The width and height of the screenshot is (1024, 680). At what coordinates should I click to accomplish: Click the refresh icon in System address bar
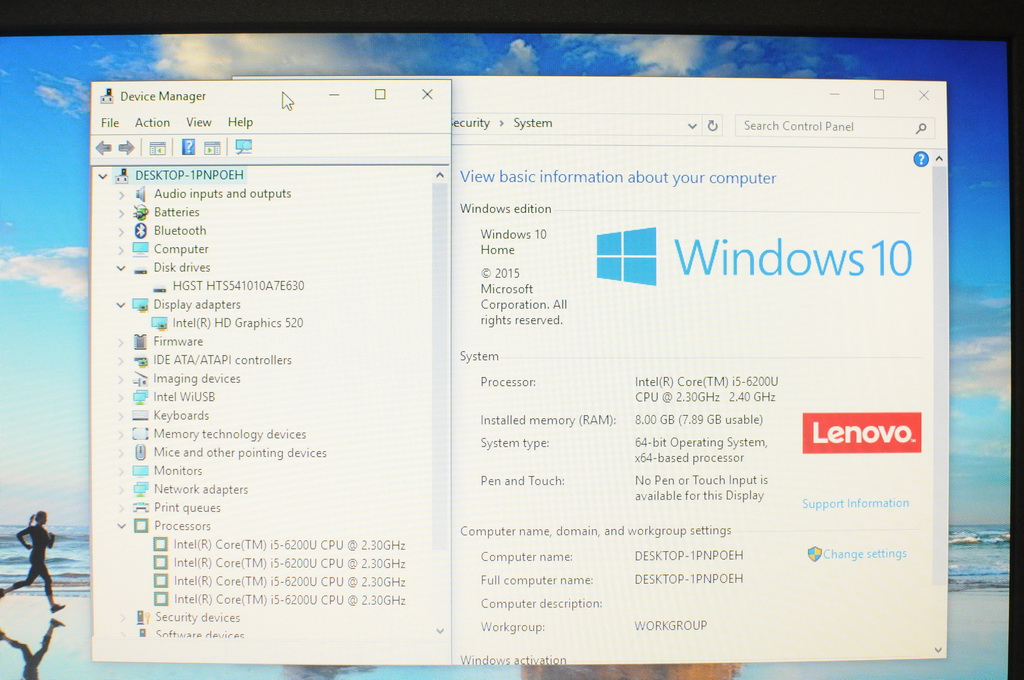[x=712, y=125]
